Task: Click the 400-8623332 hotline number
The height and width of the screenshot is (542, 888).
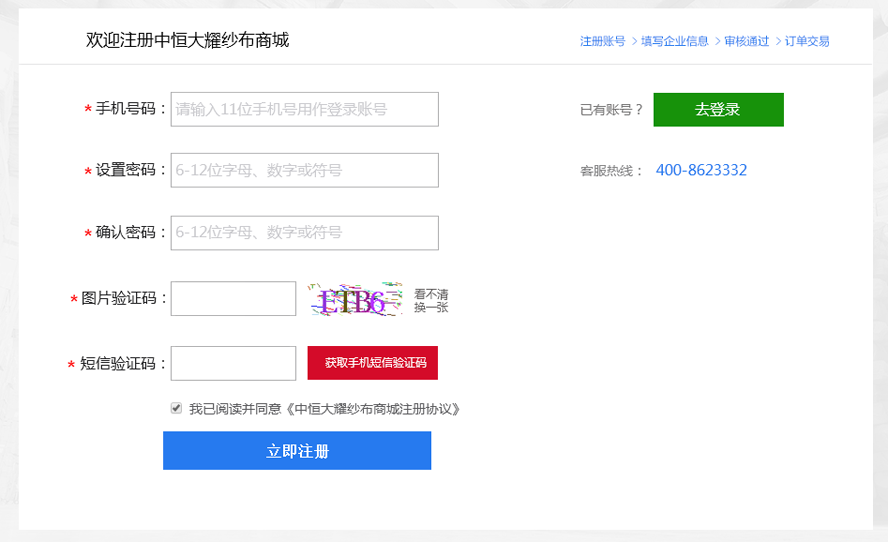Action: coord(701,170)
